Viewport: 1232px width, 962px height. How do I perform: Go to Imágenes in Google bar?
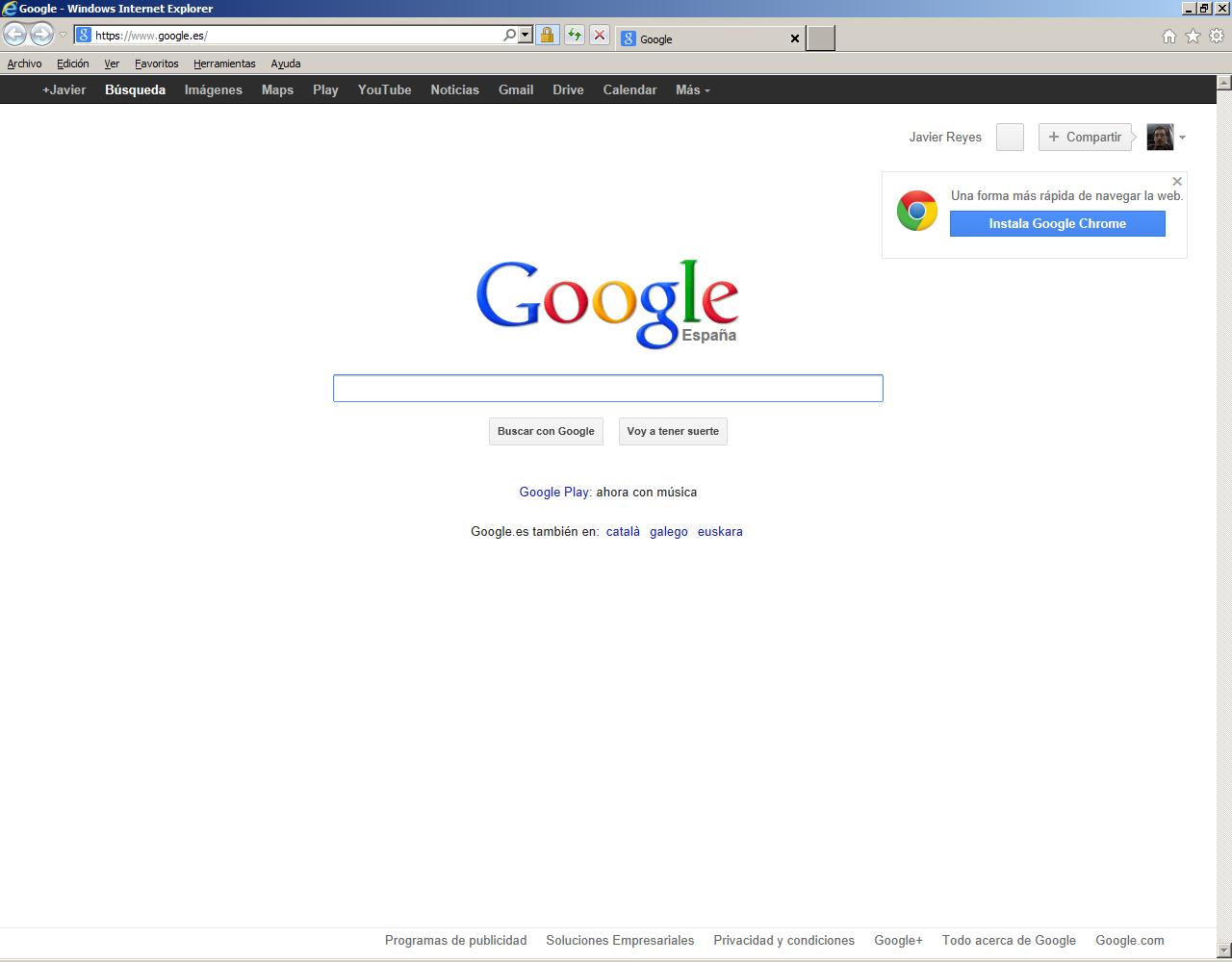[214, 89]
